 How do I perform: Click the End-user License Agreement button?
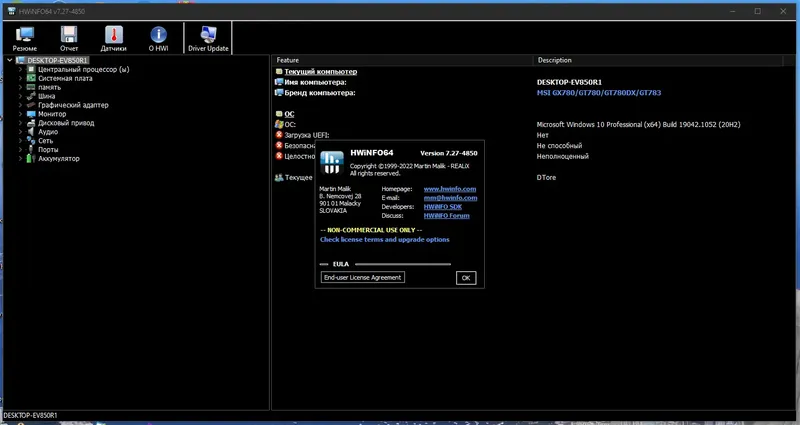[x=363, y=278]
